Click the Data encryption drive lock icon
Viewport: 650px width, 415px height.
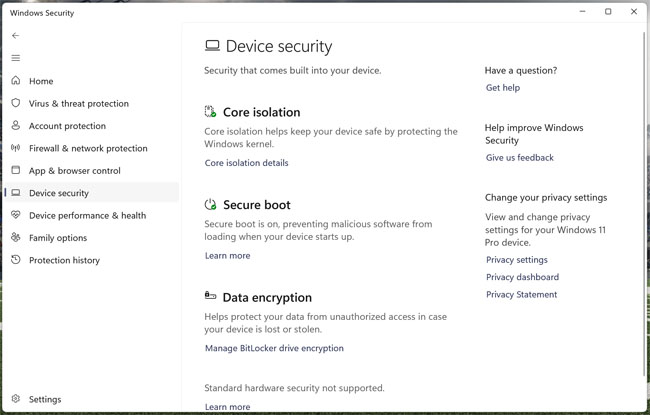coord(211,296)
